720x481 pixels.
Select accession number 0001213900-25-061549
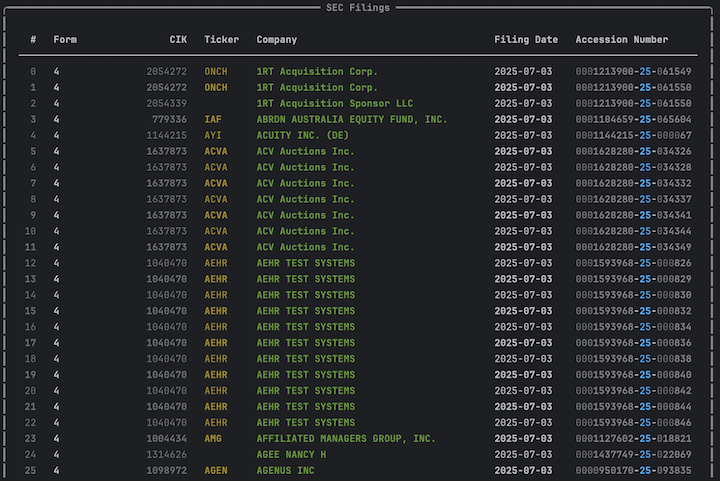tap(633, 72)
